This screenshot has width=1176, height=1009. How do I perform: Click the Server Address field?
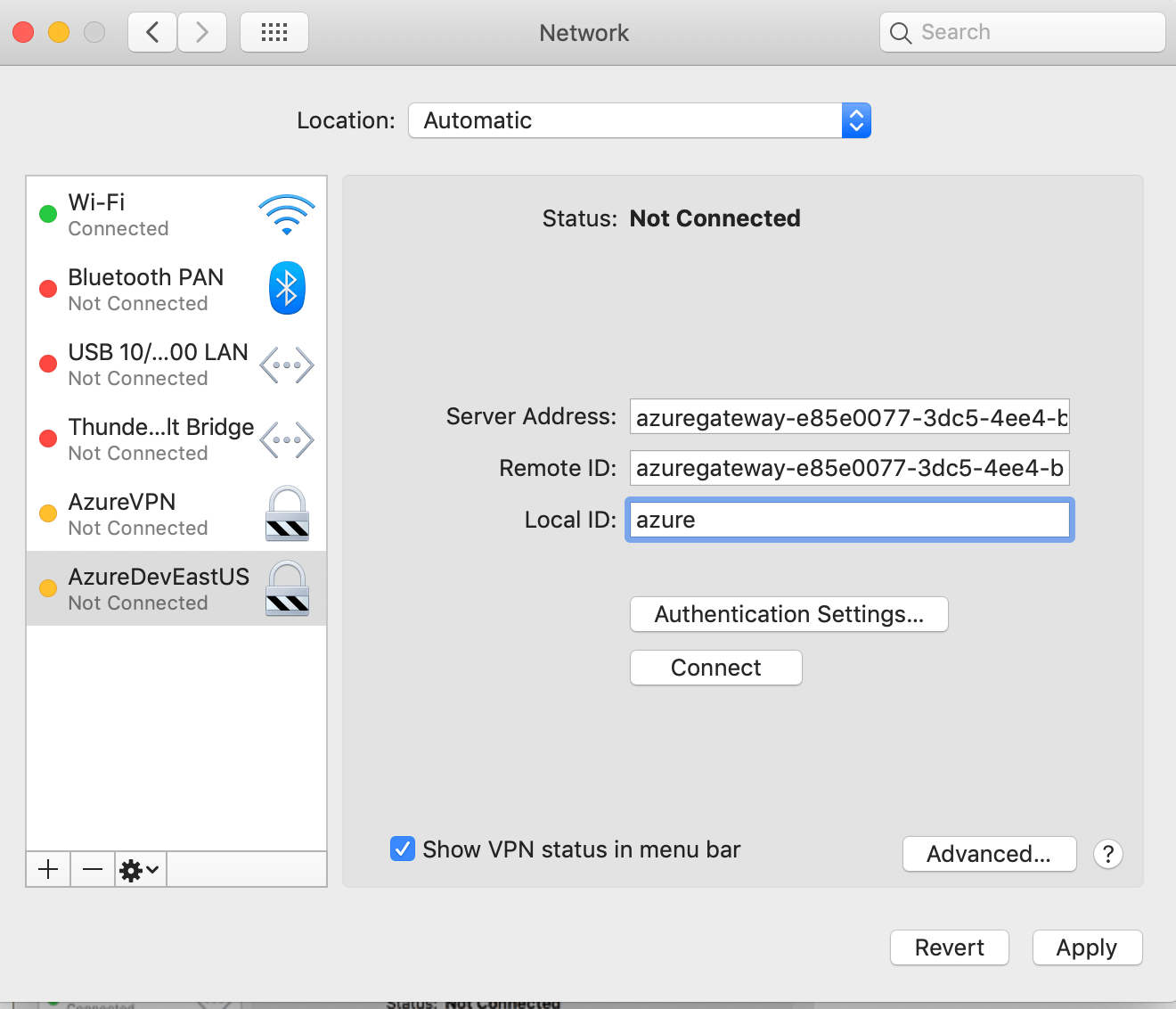click(x=850, y=416)
